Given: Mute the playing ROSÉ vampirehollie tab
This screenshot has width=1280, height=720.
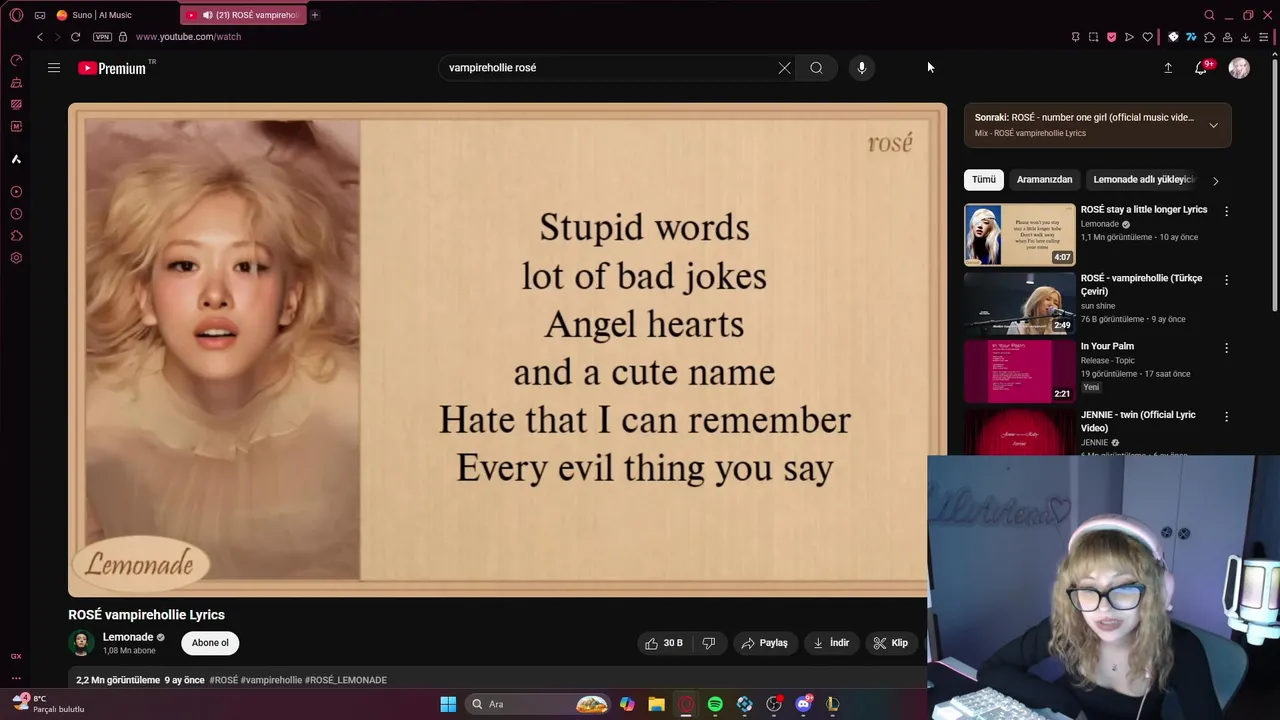Looking at the screenshot, I should 207,15.
